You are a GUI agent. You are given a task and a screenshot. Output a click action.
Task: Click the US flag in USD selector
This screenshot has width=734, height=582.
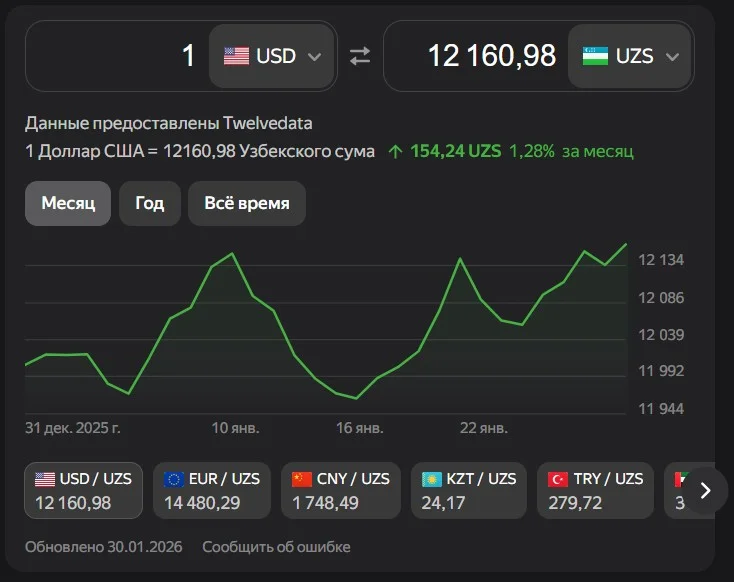pos(236,56)
